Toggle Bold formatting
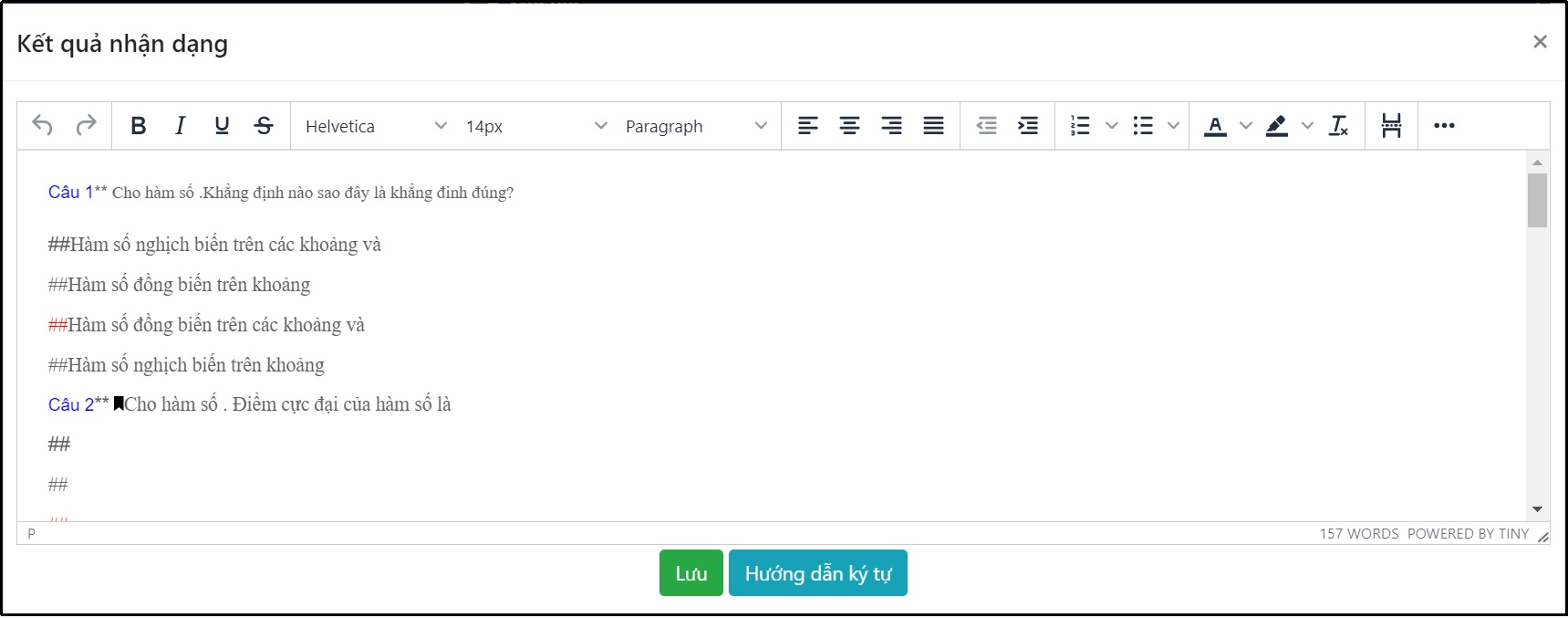 click(x=139, y=126)
